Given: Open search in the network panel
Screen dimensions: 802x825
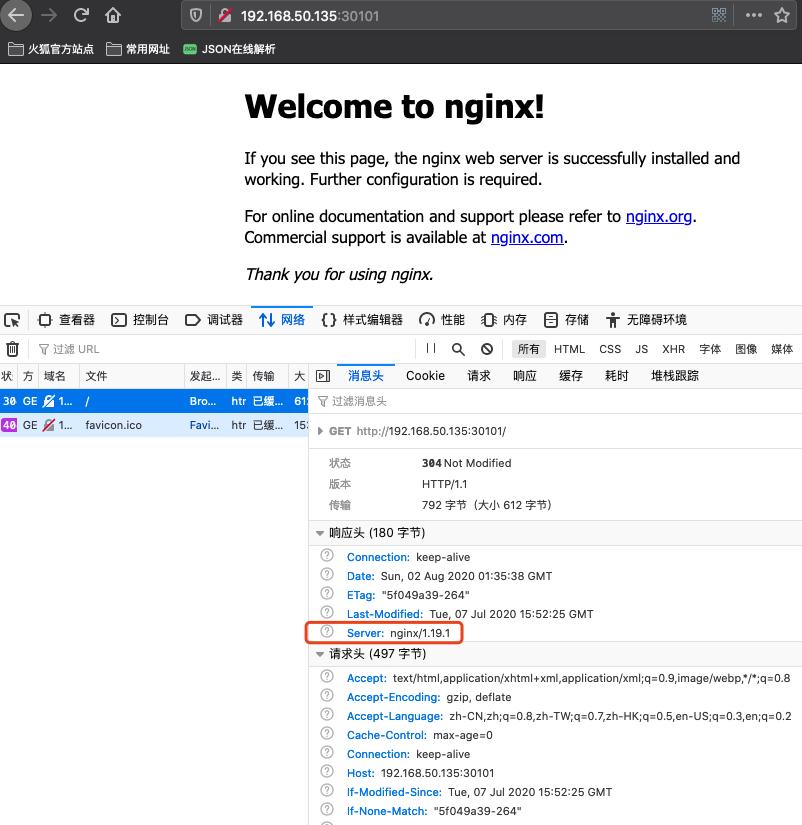Looking at the screenshot, I should click(458, 349).
